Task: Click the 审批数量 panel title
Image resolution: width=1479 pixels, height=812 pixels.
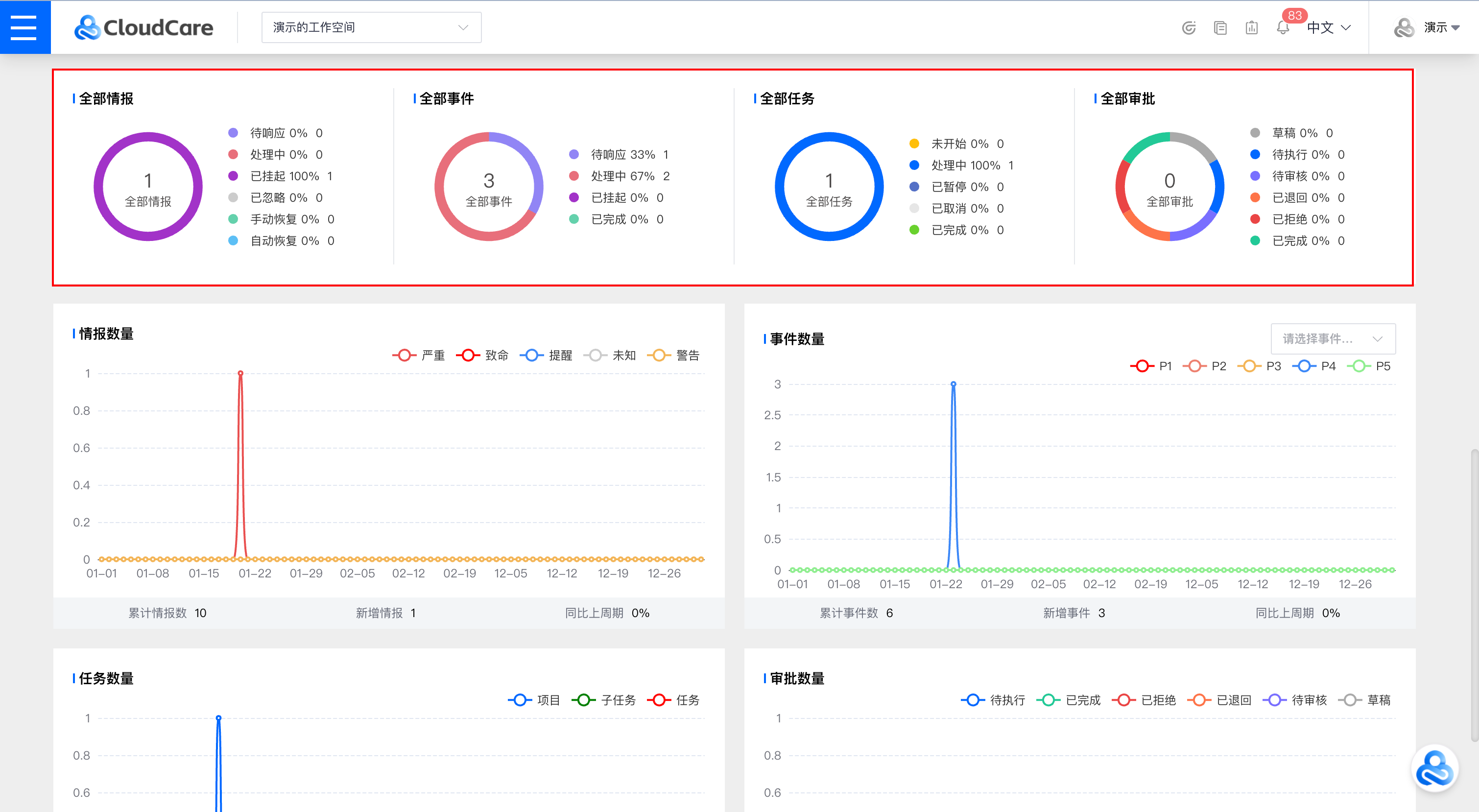Action: tap(797, 679)
